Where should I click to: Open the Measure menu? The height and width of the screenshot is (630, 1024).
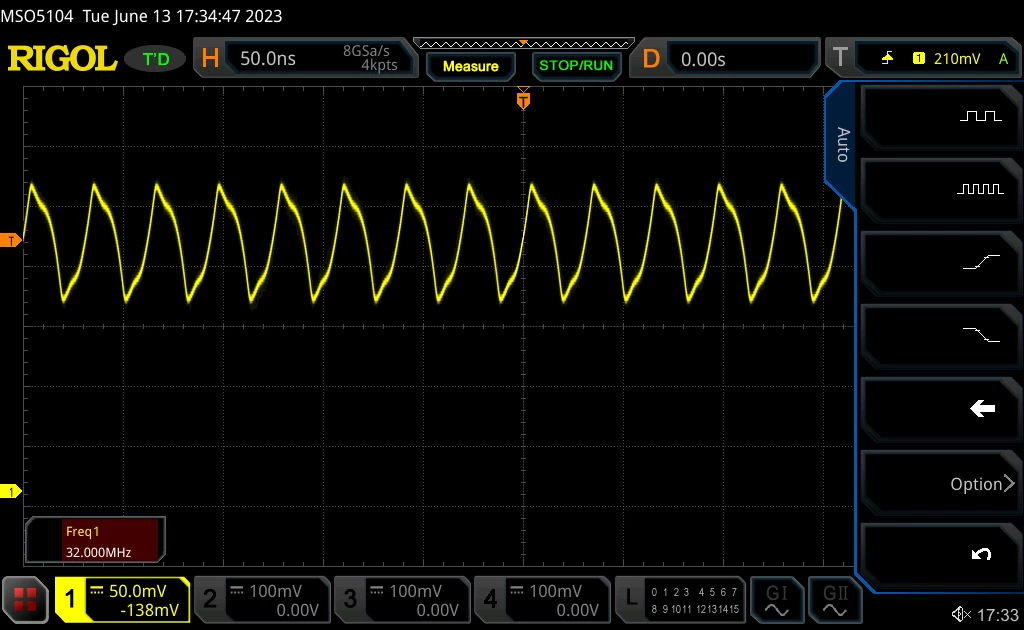tap(471, 66)
